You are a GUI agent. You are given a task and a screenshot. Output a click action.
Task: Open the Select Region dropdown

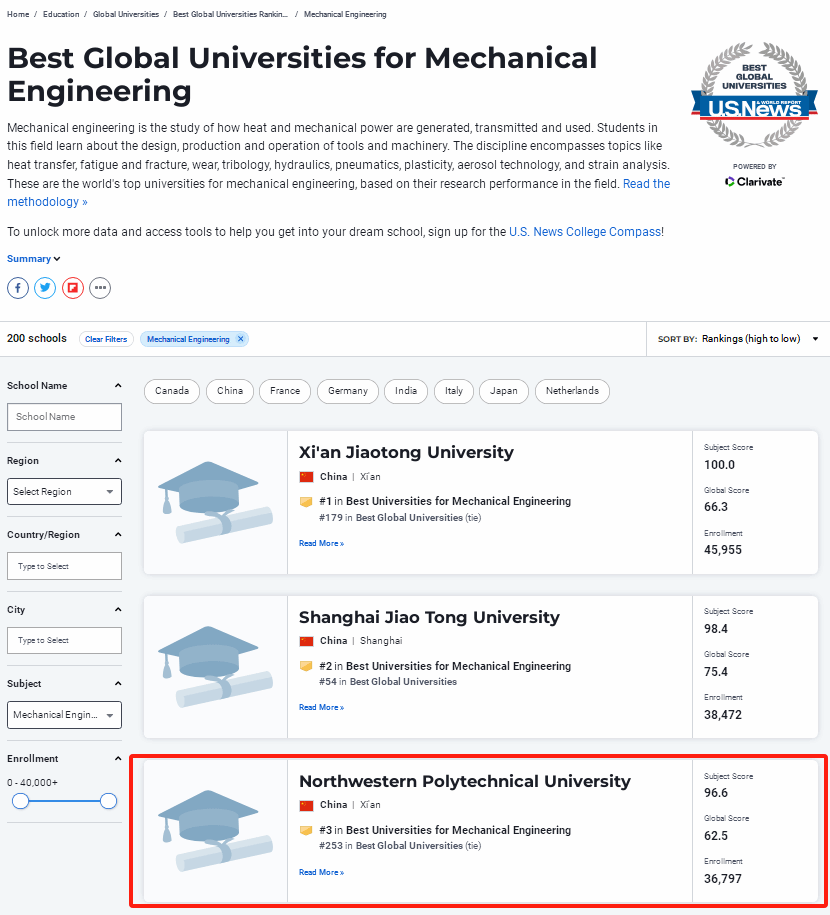pos(64,491)
